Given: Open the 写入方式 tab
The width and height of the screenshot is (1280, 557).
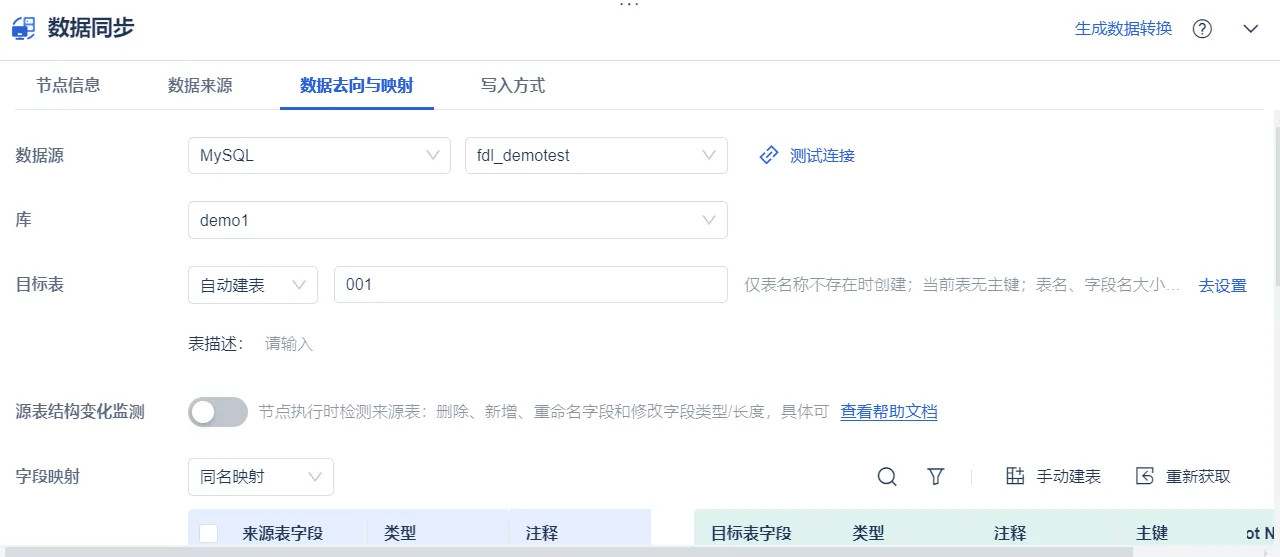Looking at the screenshot, I should [513, 85].
